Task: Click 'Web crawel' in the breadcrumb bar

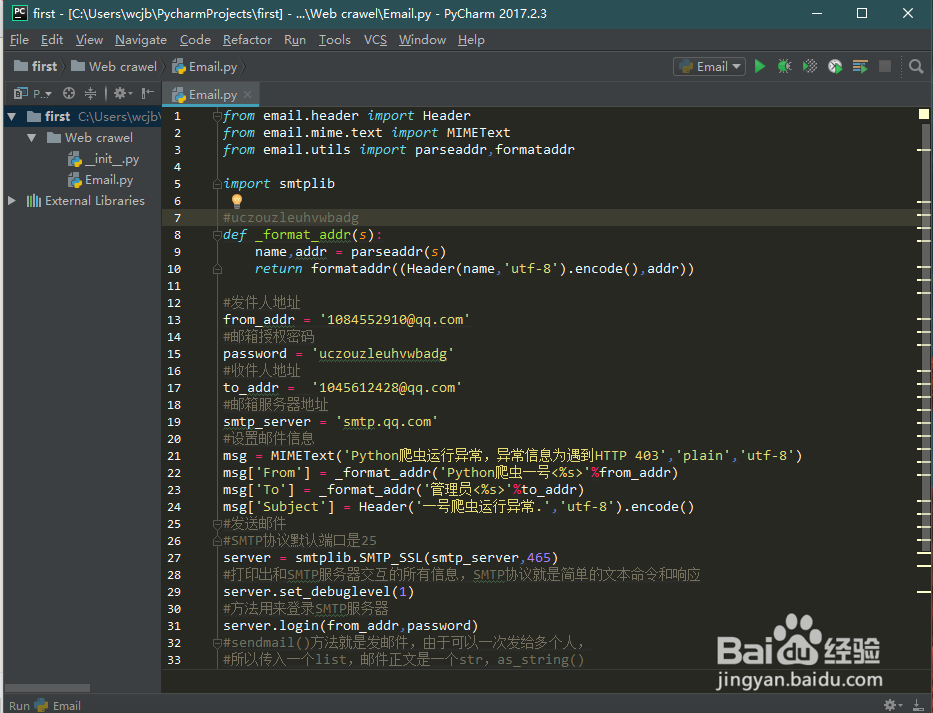Action: (114, 66)
